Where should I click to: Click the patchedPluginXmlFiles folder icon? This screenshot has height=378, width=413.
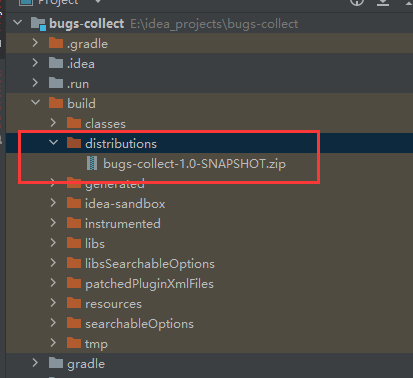[74, 283]
